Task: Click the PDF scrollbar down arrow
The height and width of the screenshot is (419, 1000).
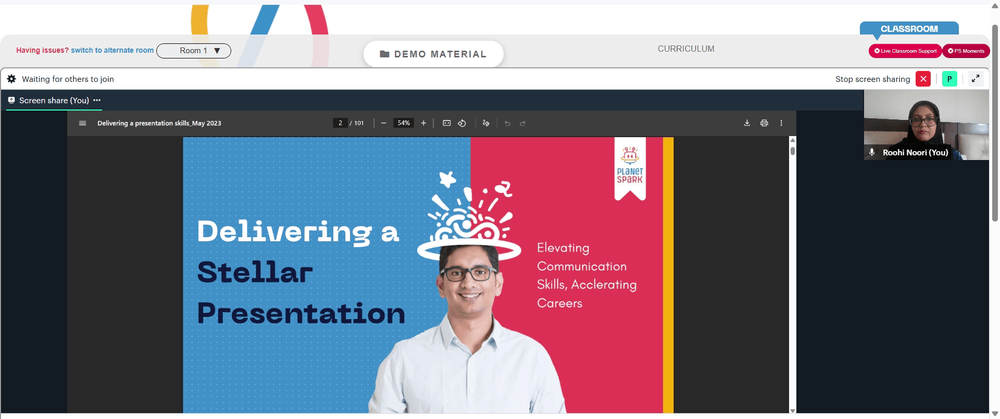Action: [x=793, y=410]
